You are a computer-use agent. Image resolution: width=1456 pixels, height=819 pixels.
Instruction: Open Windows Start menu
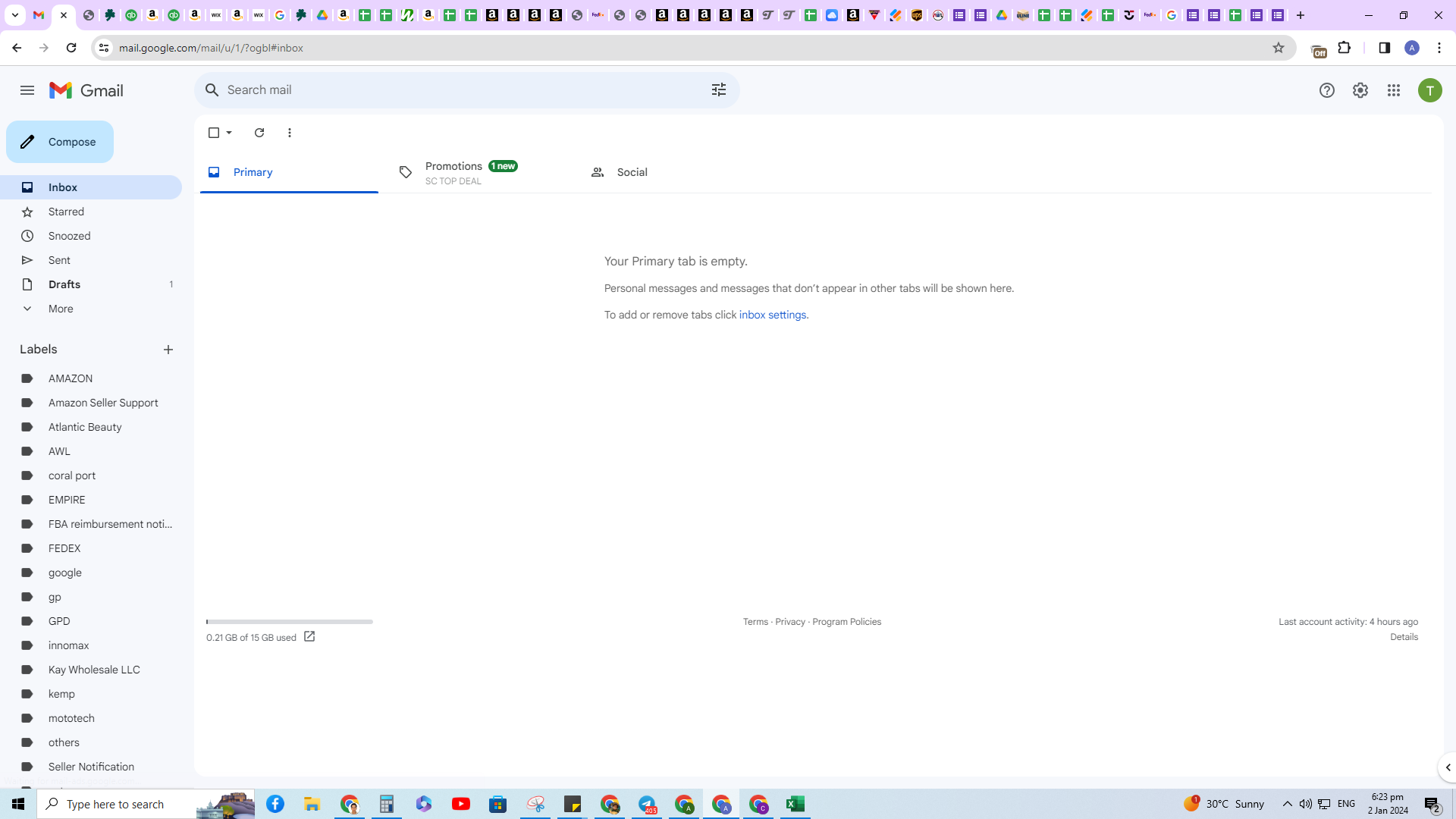18,804
